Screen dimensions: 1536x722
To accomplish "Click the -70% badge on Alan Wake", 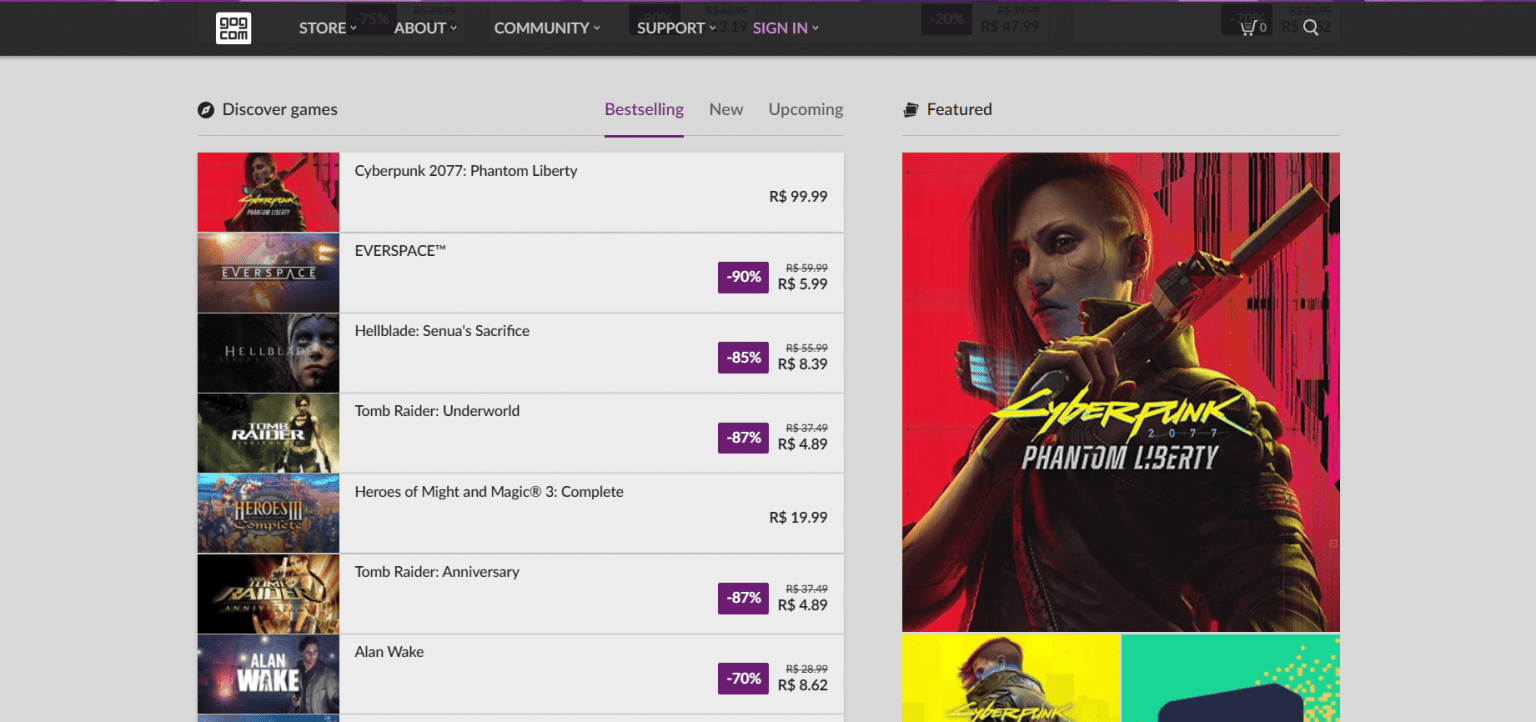I will pos(742,678).
